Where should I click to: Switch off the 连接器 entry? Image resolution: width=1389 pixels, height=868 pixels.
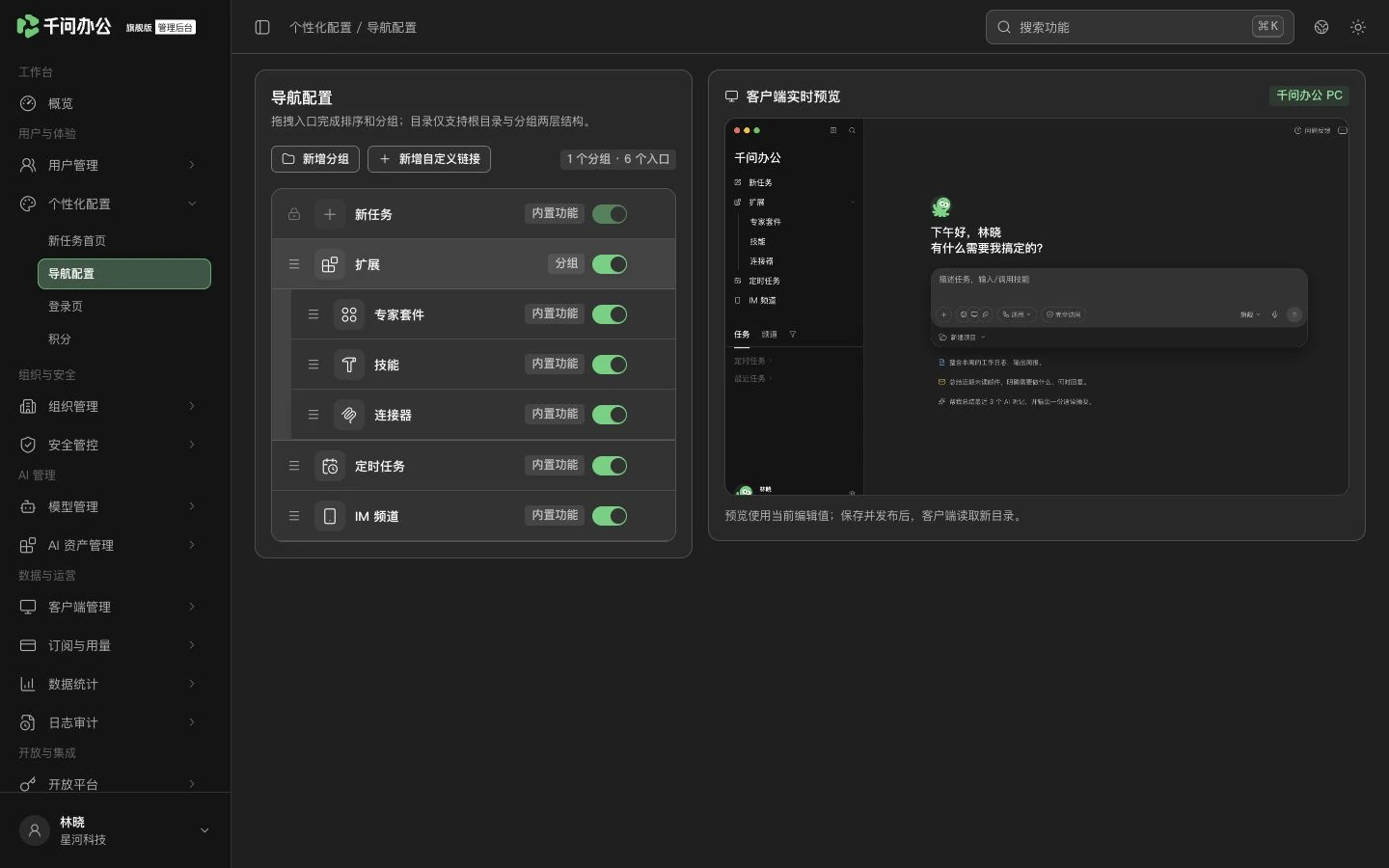(x=610, y=415)
